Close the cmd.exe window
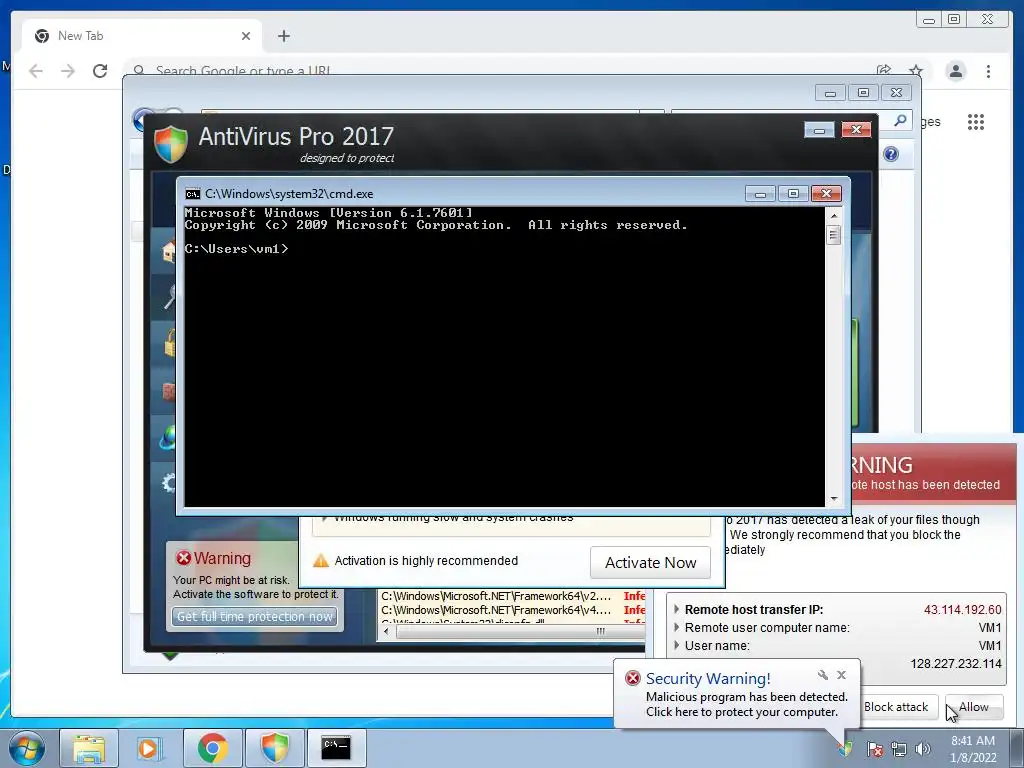Viewport: 1024px width, 768px height. [826, 194]
